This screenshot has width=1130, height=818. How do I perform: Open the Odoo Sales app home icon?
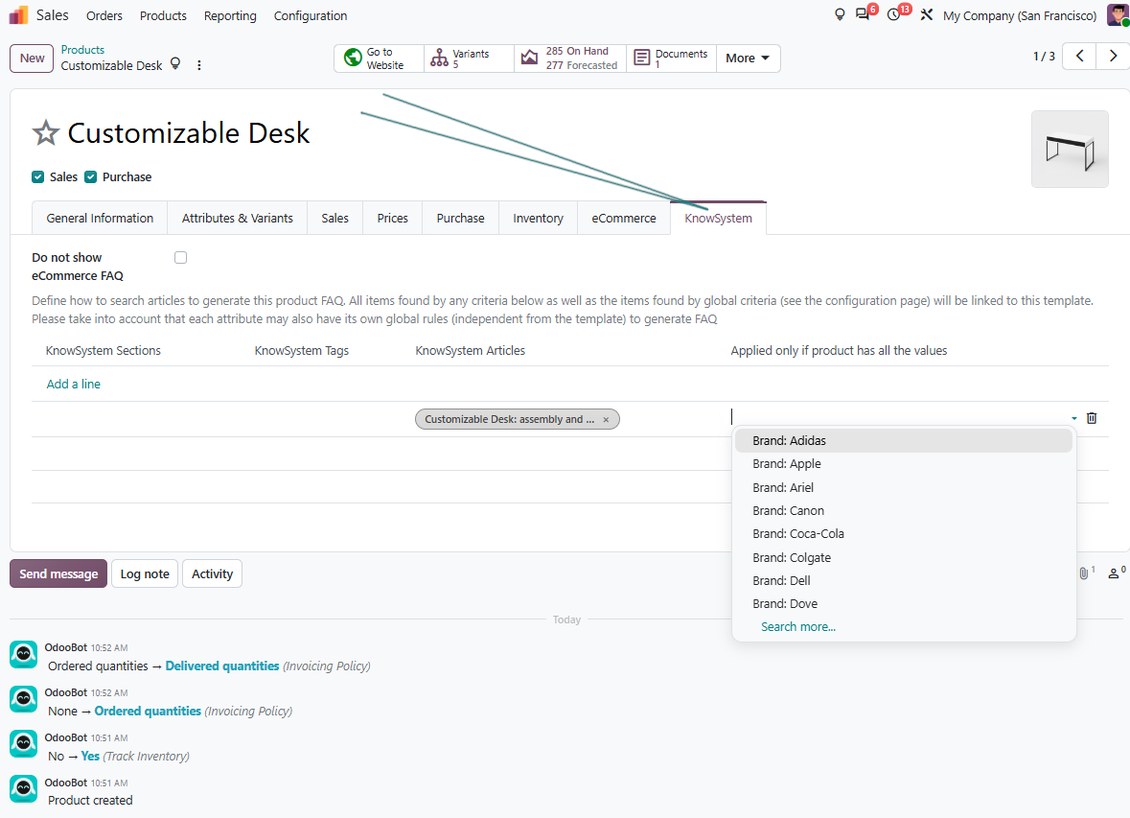coord(19,15)
